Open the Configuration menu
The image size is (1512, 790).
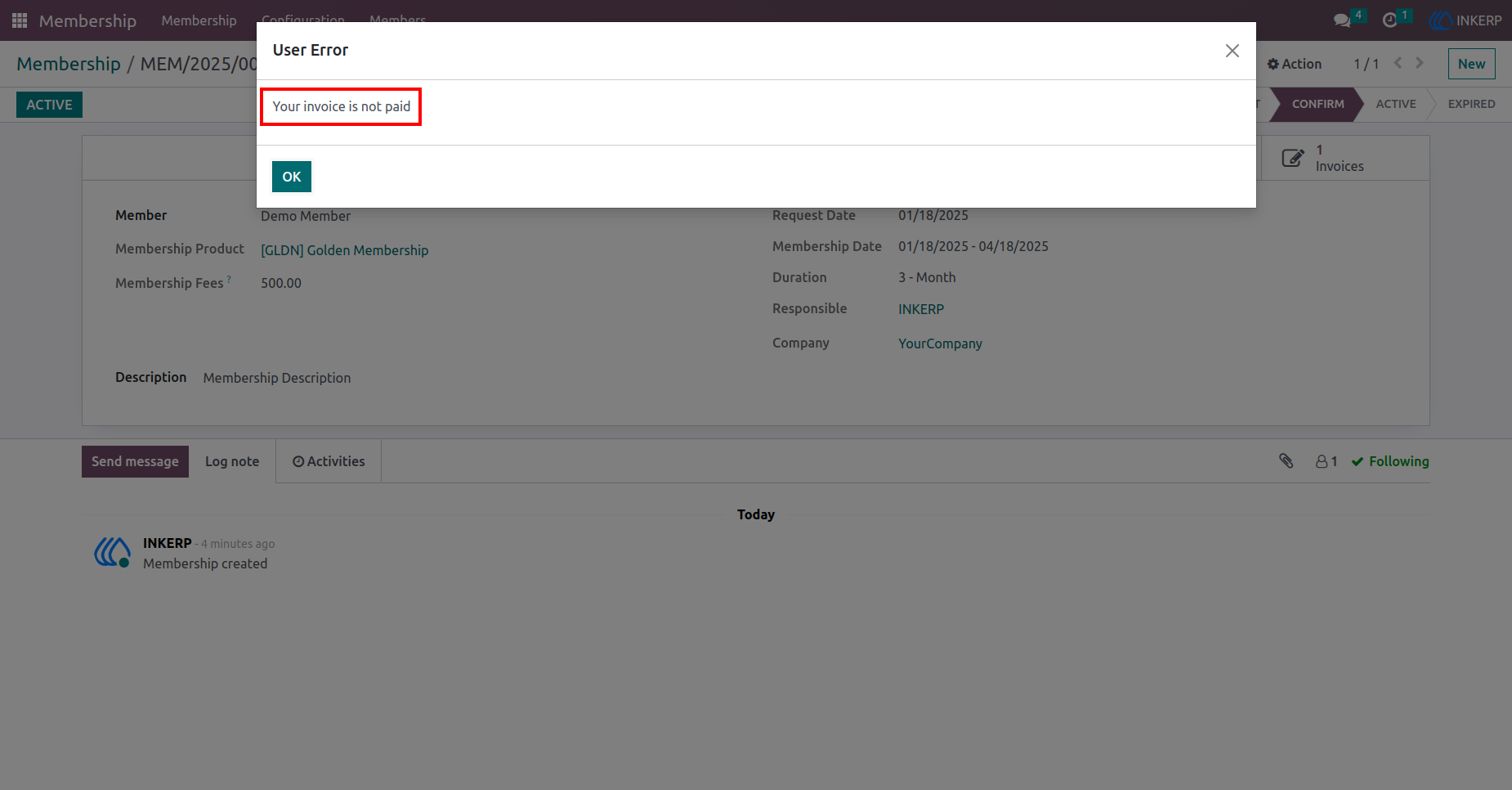coord(302,20)
